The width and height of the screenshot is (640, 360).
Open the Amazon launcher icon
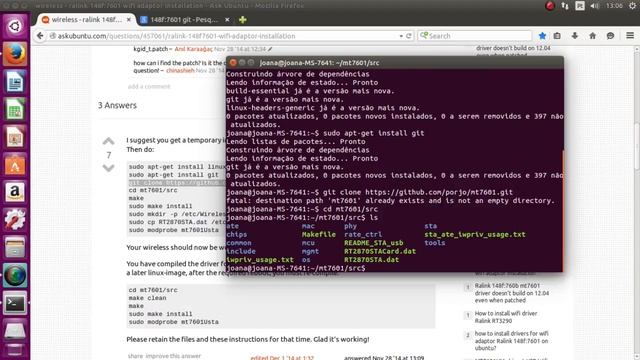tap(15, 192)
